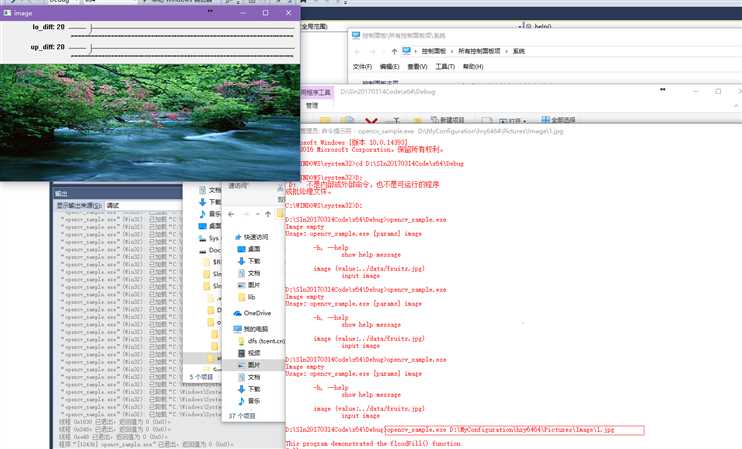
Task: Select the computer node with monitor icon
Action: [x=251, y=329]
